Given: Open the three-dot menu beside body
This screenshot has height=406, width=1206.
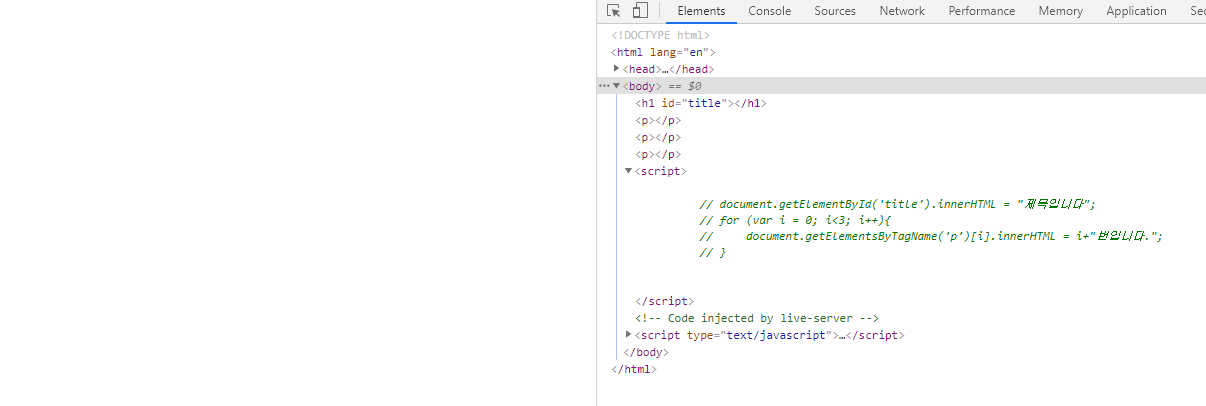Looking at the screenshot, I should (604, 86).
